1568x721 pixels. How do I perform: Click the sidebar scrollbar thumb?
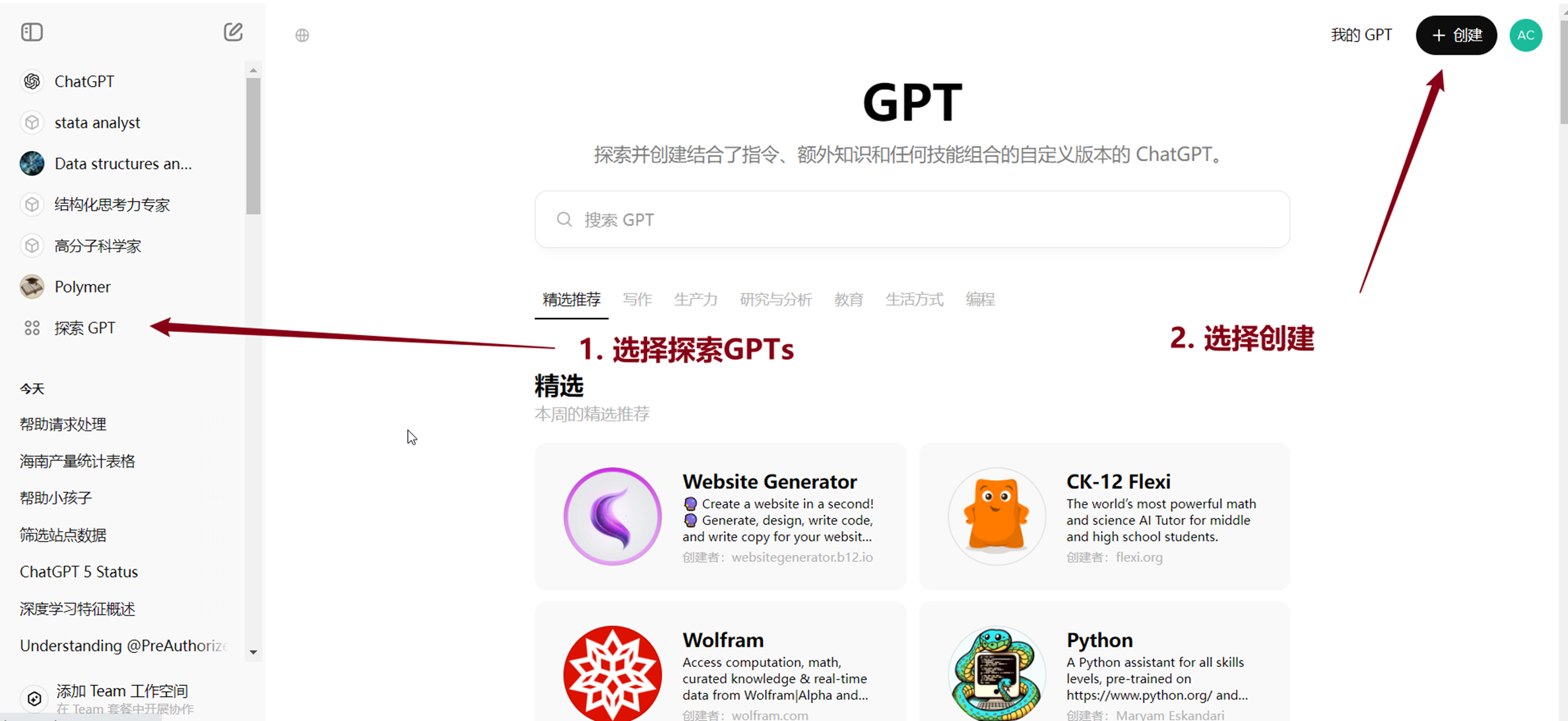(x=253, y=146)
